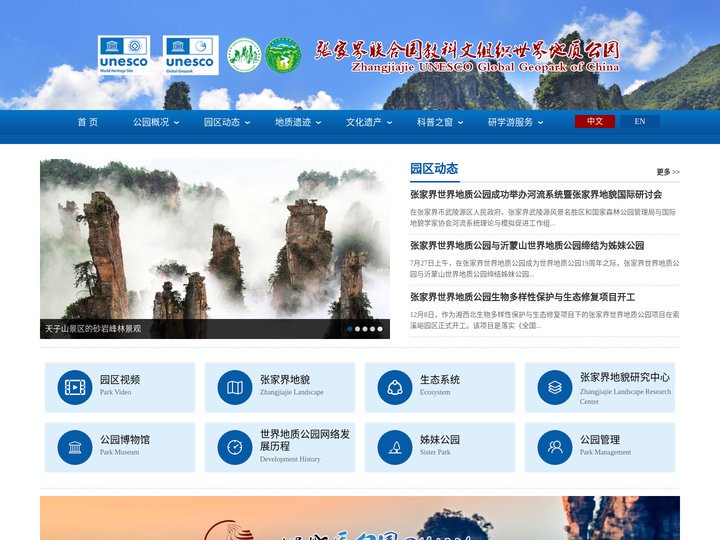720x540 pixels.
Task: Open the 园区视频 Park Video icon
Action: 75,388
